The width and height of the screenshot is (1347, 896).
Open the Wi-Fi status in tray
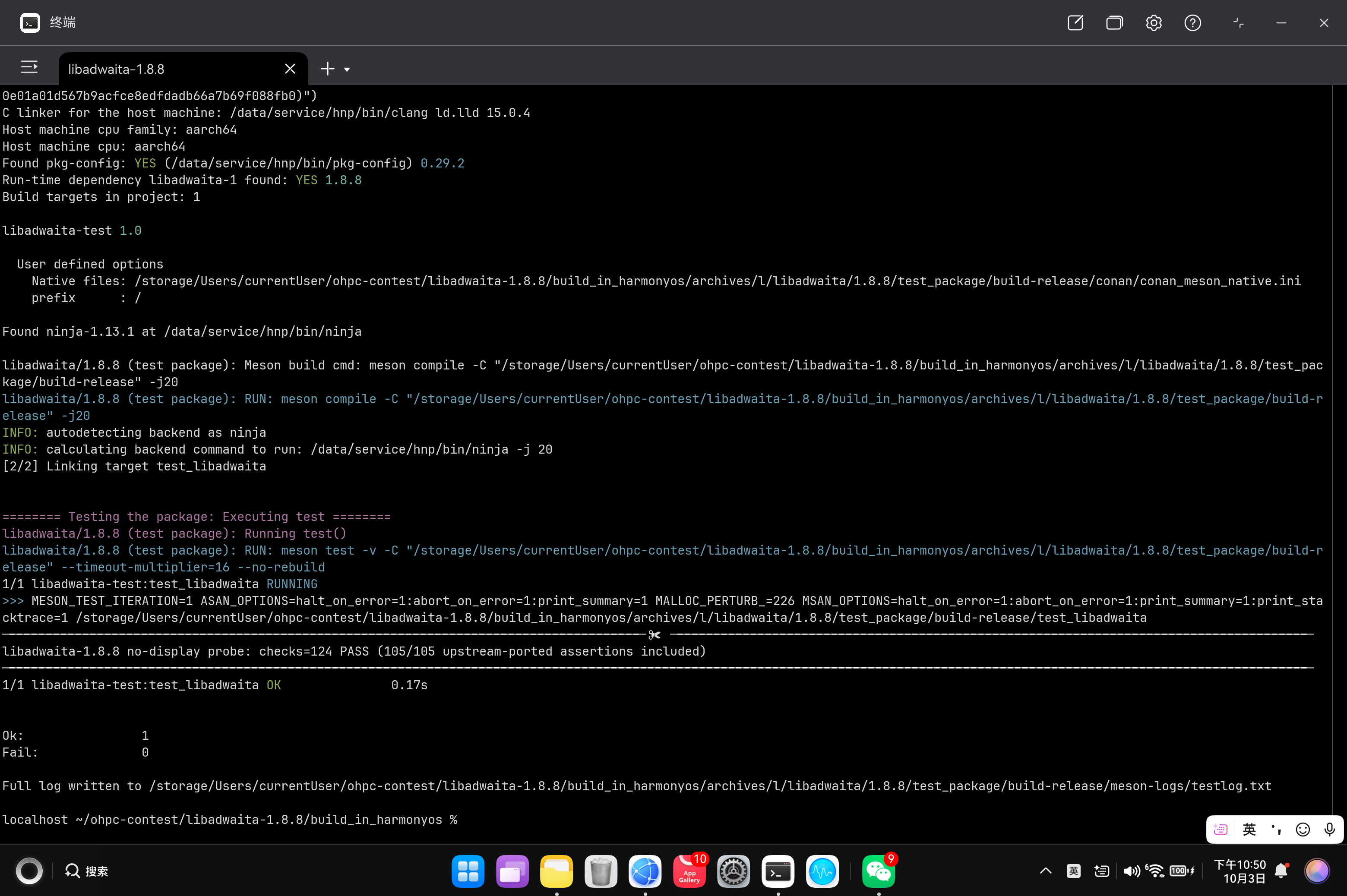point(1155,871)
